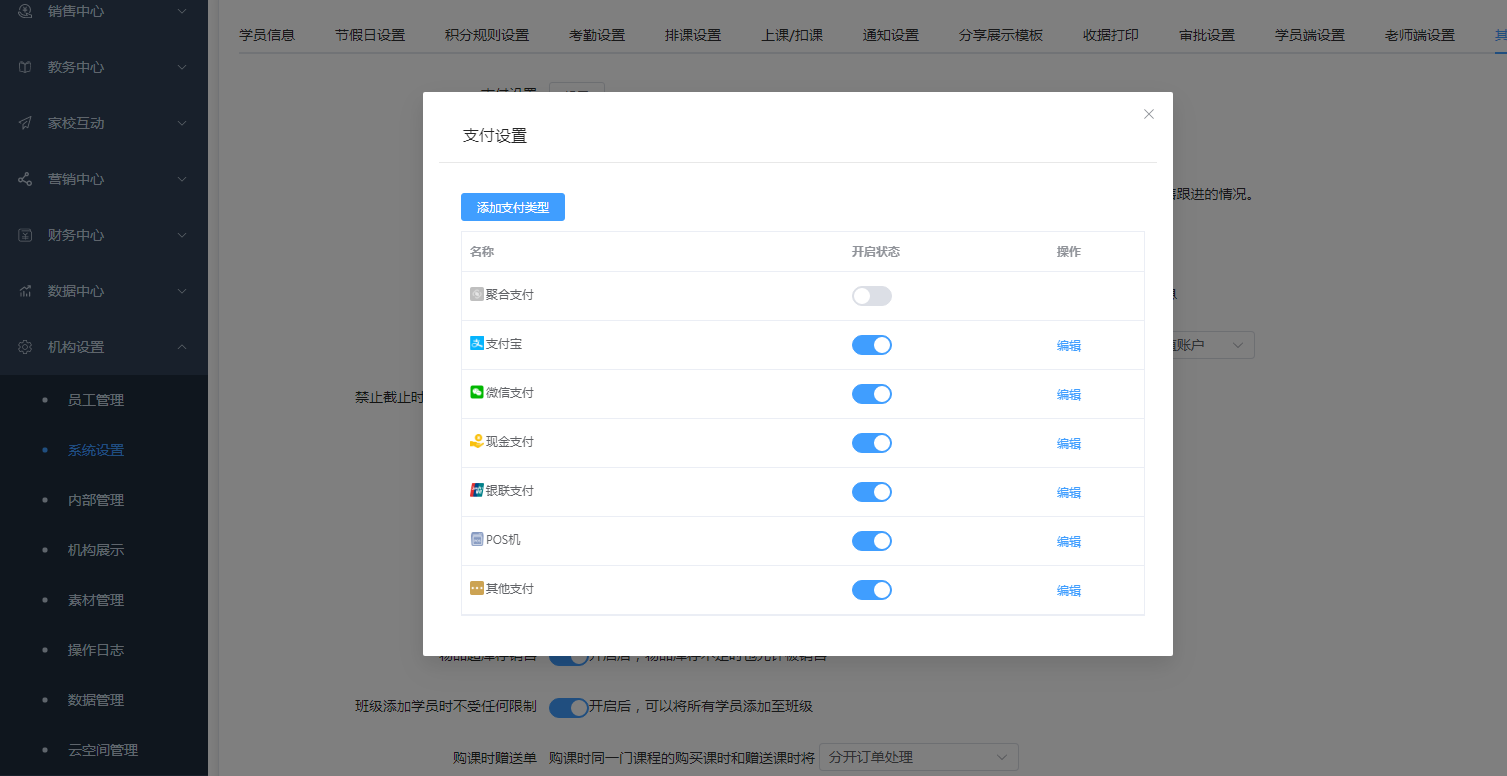Click the 其他支付 dots icon
1507x776 pixels.
click(x=477, y=588)
